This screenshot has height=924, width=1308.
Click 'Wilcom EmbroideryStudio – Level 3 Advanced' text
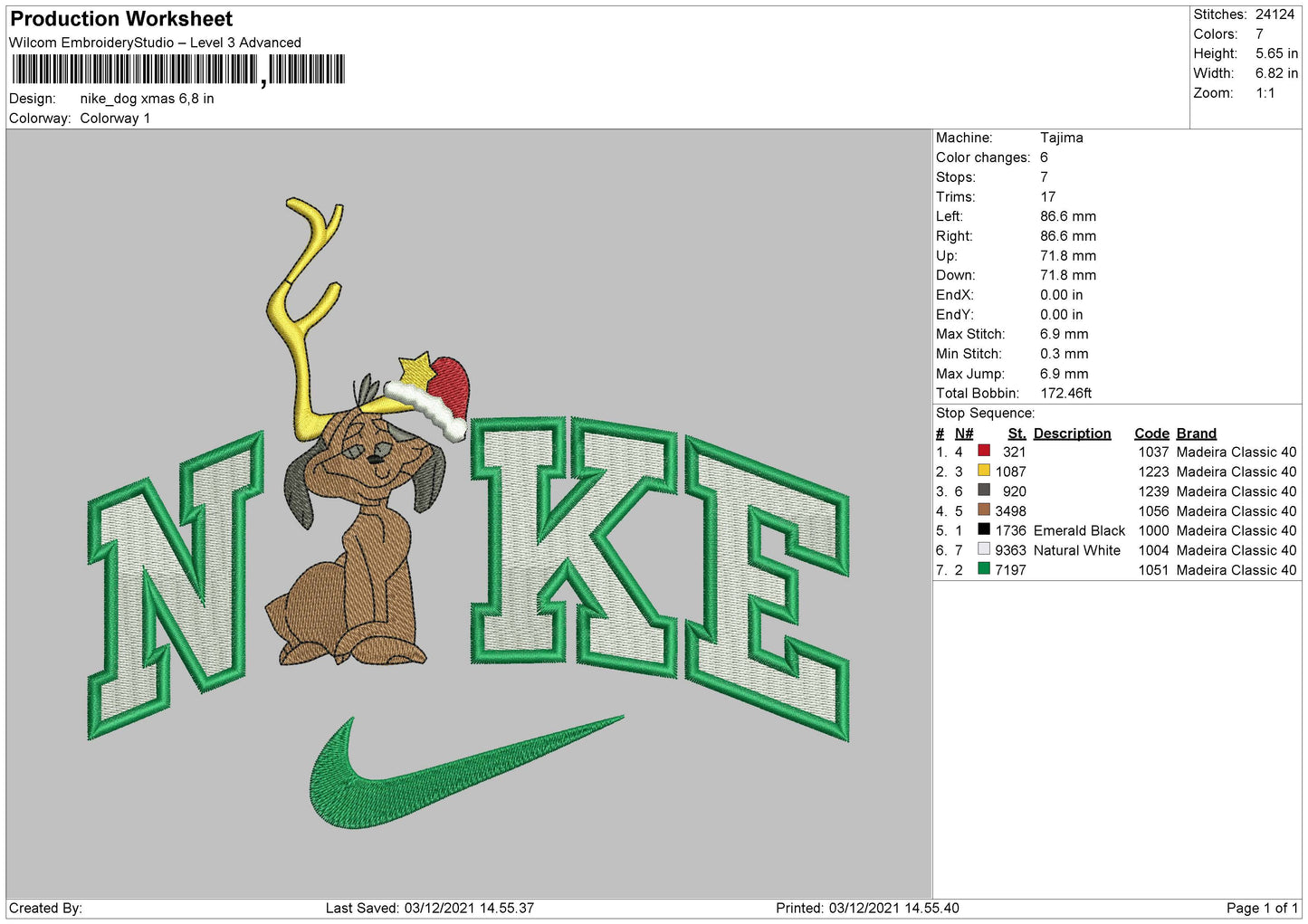click(x=155, y=43)
